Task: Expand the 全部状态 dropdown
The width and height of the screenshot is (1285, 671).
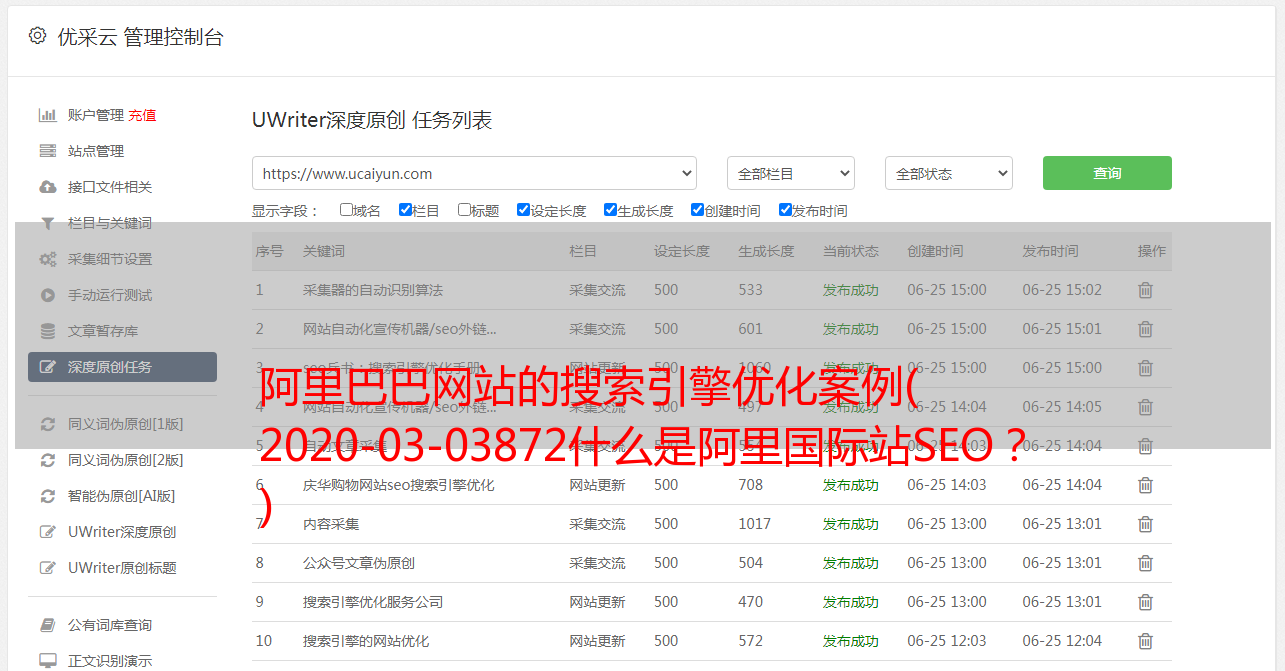Action: click(x=949, y=173)
